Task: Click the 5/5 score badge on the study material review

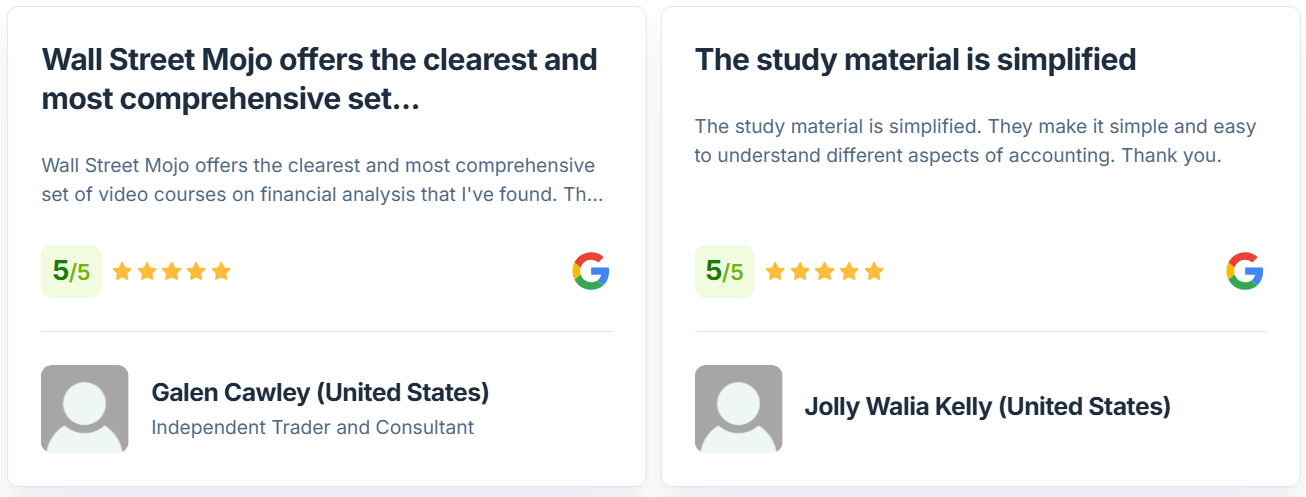Action: click(x=725, y=271)
